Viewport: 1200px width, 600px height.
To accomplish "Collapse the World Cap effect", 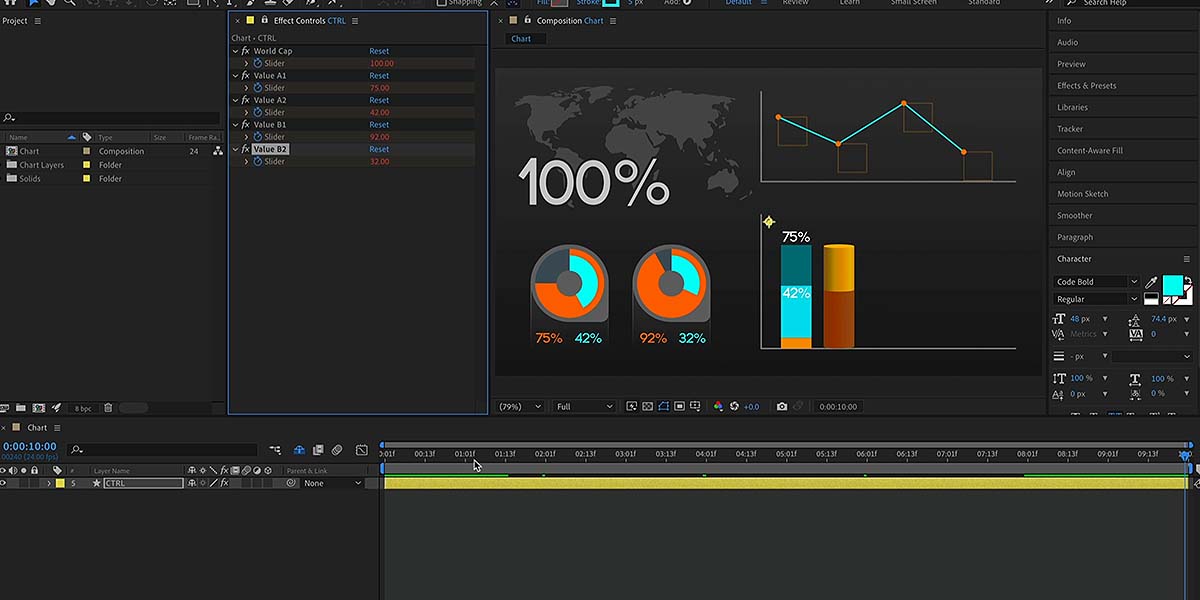I will tap(236, 51).
